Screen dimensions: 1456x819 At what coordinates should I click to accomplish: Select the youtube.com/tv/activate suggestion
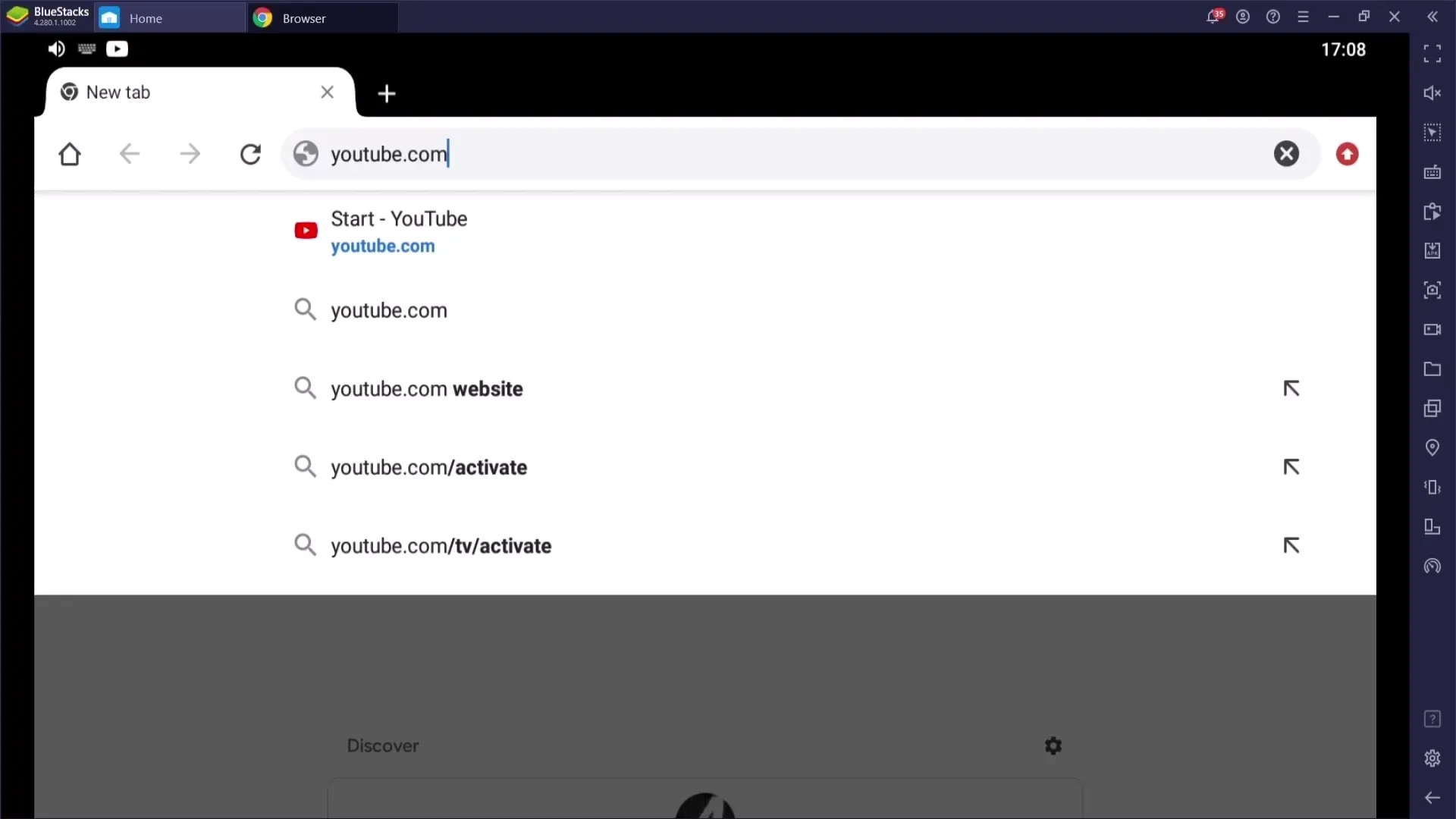pos(441,545)
